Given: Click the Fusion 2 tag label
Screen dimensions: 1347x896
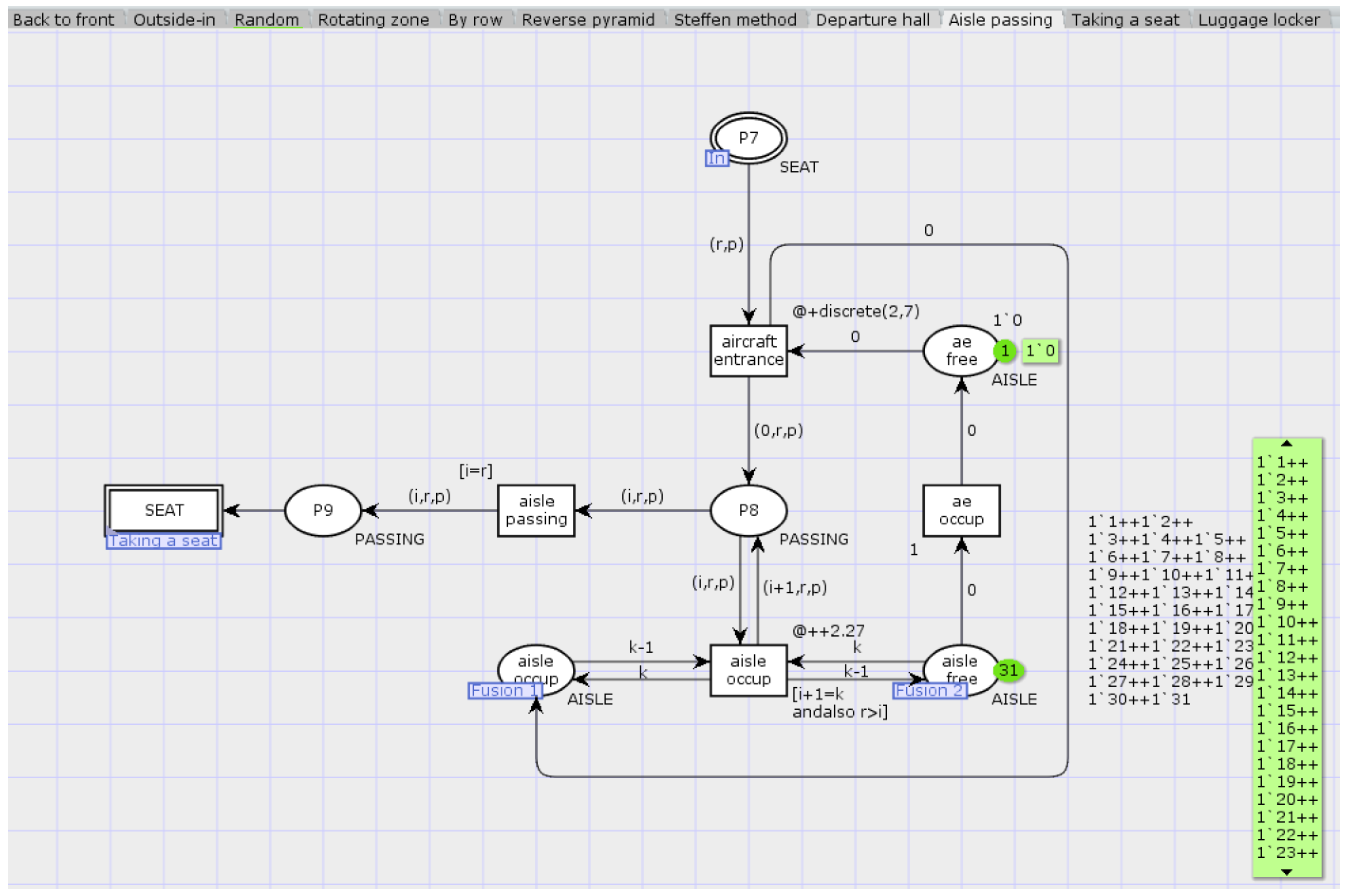Looking at the screenshot, I should point(930,690).
